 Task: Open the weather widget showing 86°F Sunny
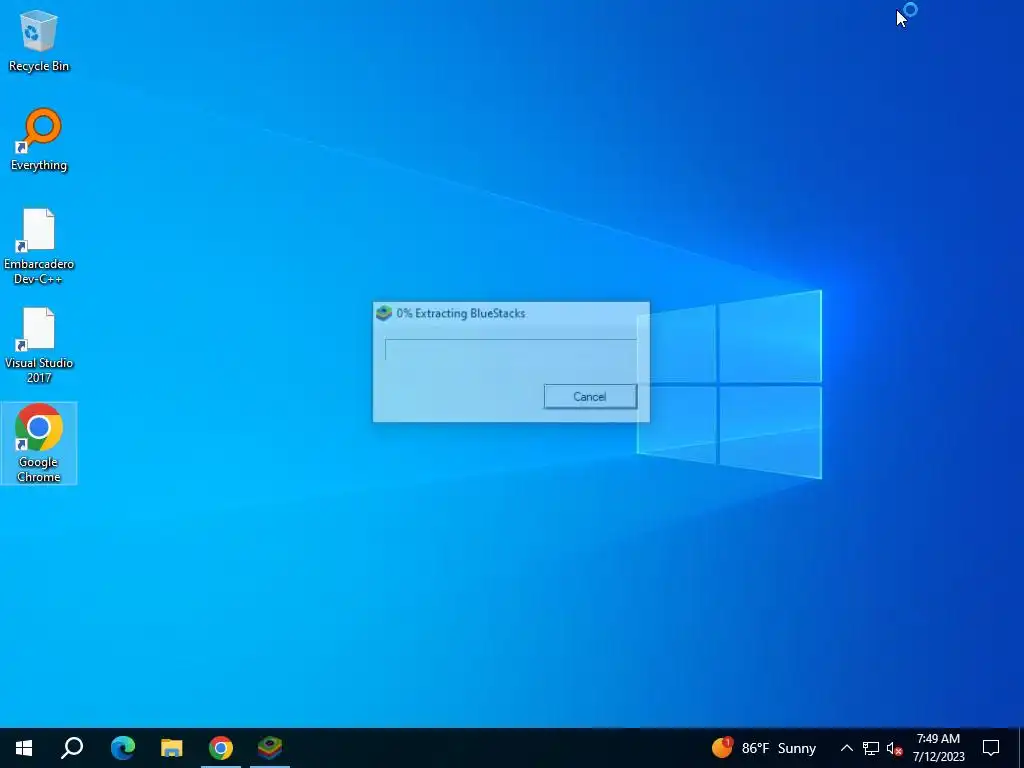pos(764,748)
